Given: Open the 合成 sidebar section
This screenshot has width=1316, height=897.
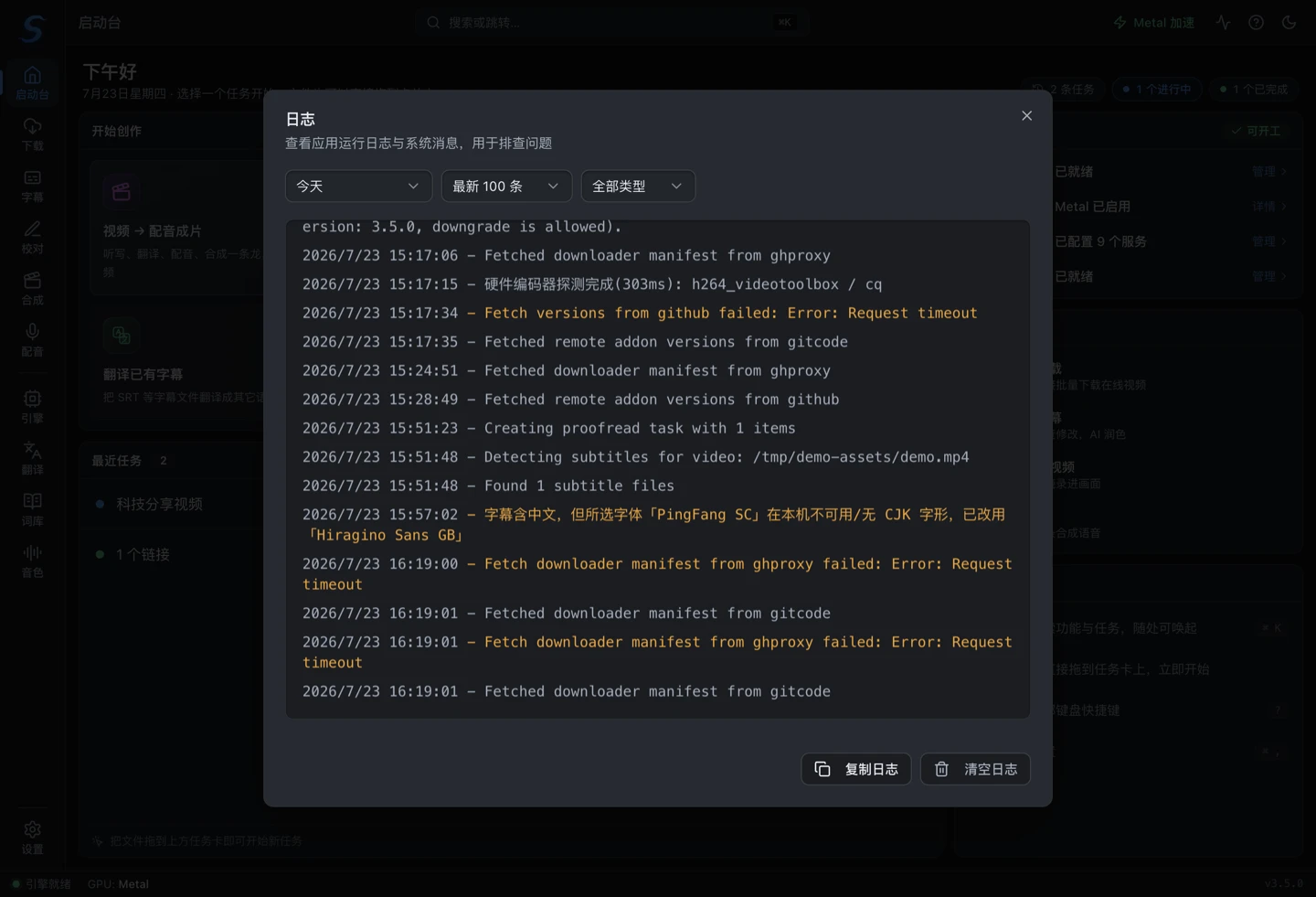Looking at the screenshot, I should point(32,287).
